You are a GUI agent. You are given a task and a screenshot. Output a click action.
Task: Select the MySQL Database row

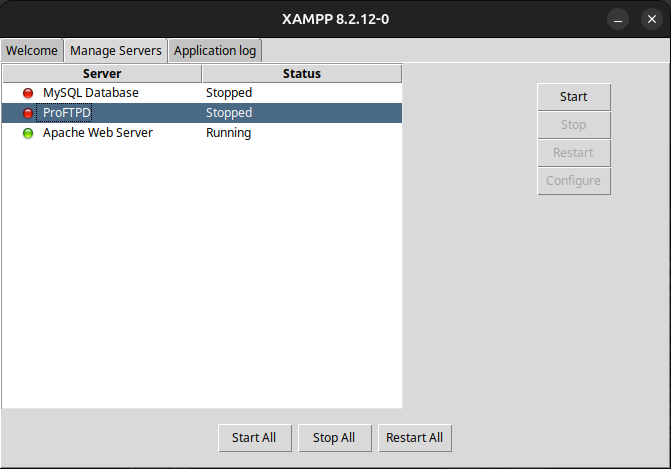coord(90,93)
